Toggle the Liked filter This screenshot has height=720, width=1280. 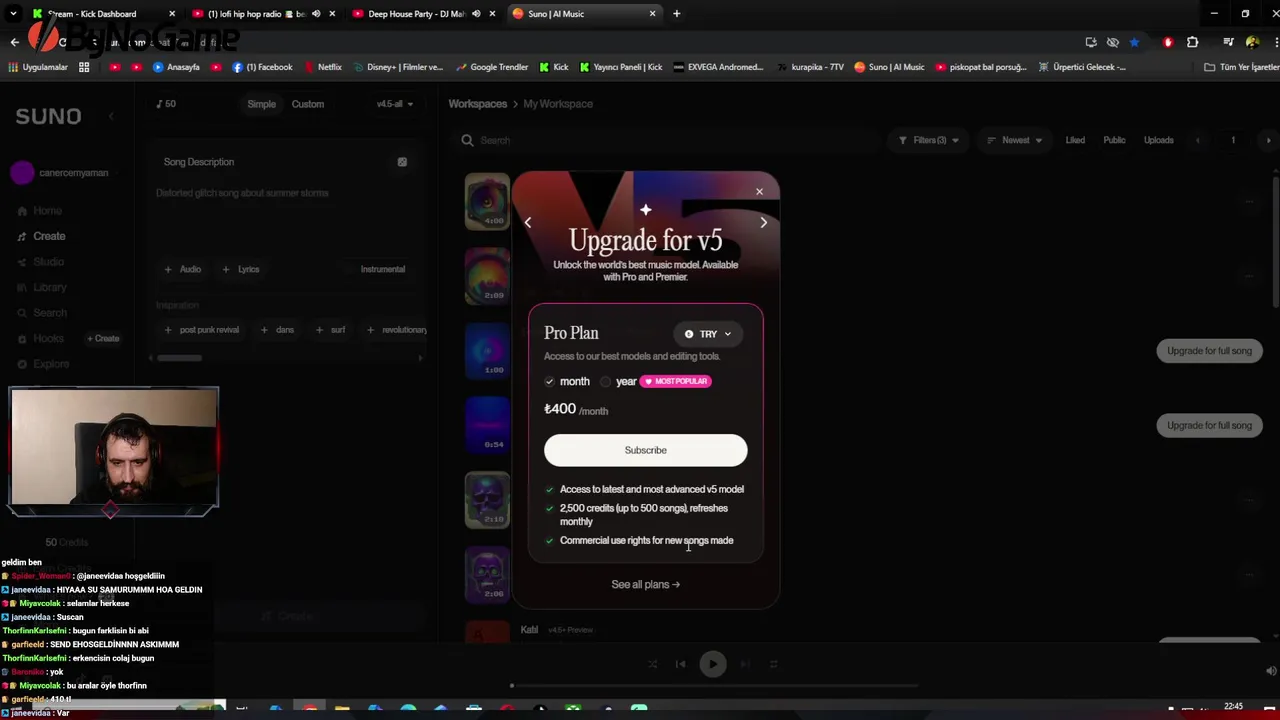pos(1075,140)
